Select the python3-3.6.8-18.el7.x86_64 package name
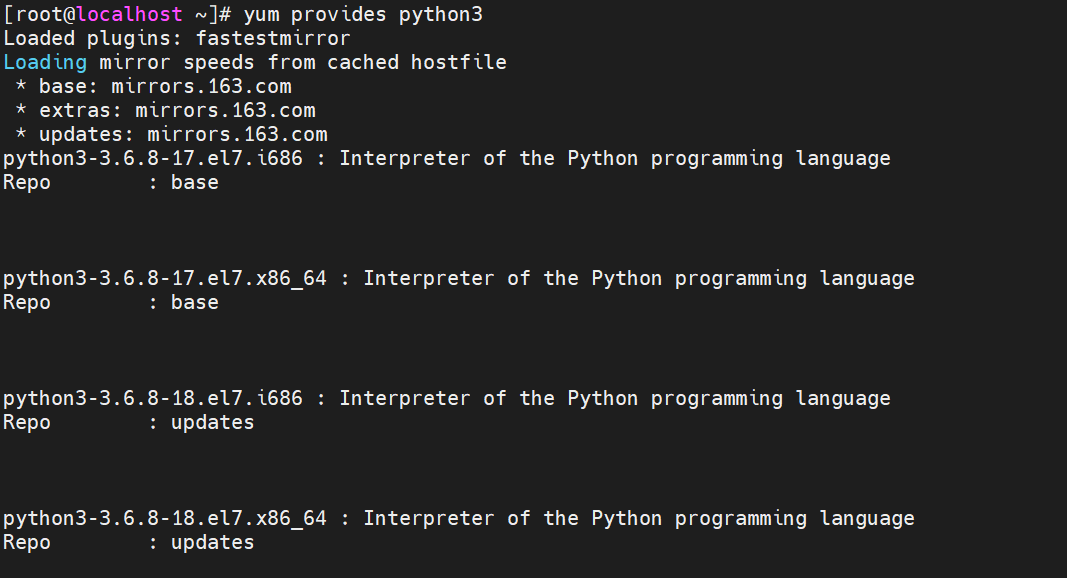This screenshot has width=1067, height=578. tap(164, 519)
